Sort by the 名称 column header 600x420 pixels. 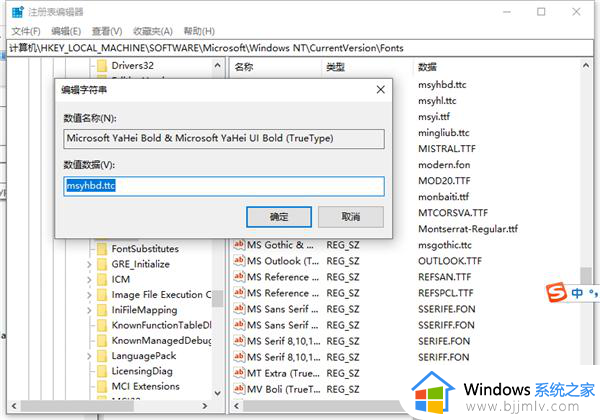click(x=244, y=67)
